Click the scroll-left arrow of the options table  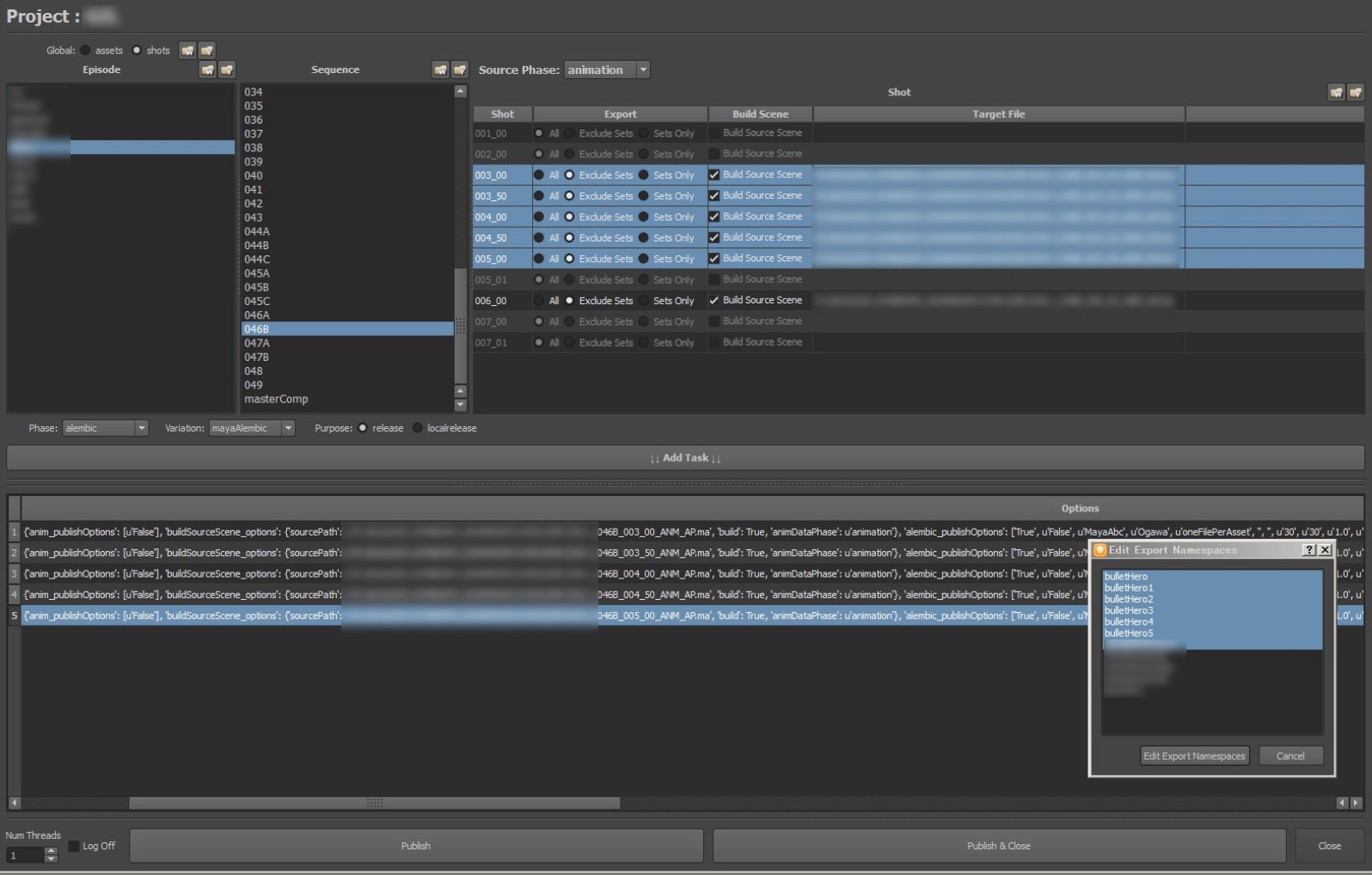(x=14, y=803)
